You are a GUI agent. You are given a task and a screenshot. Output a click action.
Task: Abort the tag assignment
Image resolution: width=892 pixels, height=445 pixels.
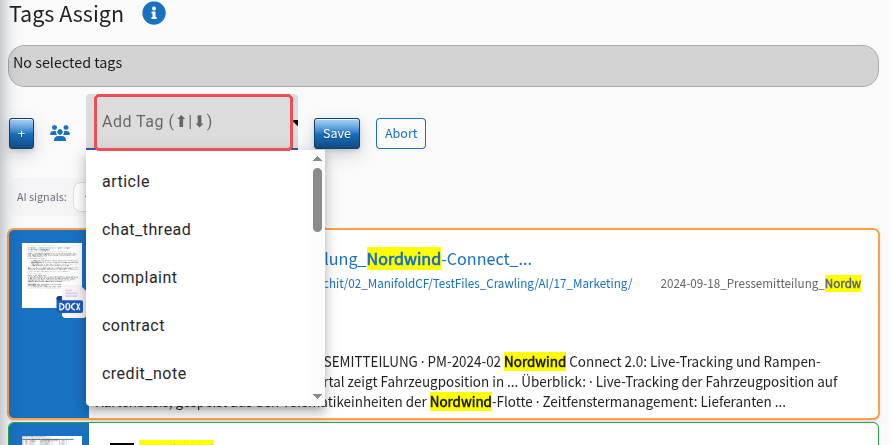pyautogui.click(x=401, y=134)
